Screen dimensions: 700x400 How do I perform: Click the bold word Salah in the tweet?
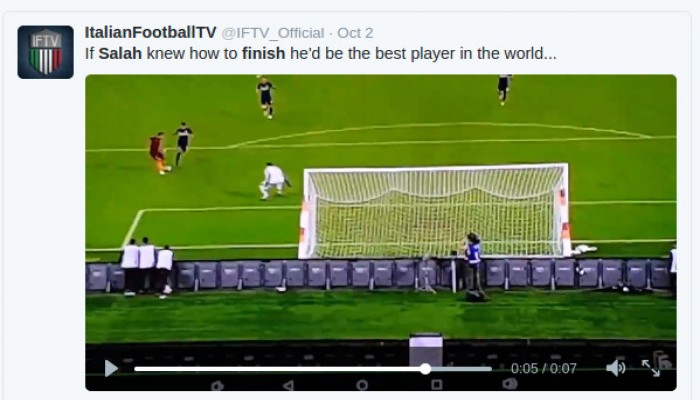pyautogui.click(x=120, y=54)
